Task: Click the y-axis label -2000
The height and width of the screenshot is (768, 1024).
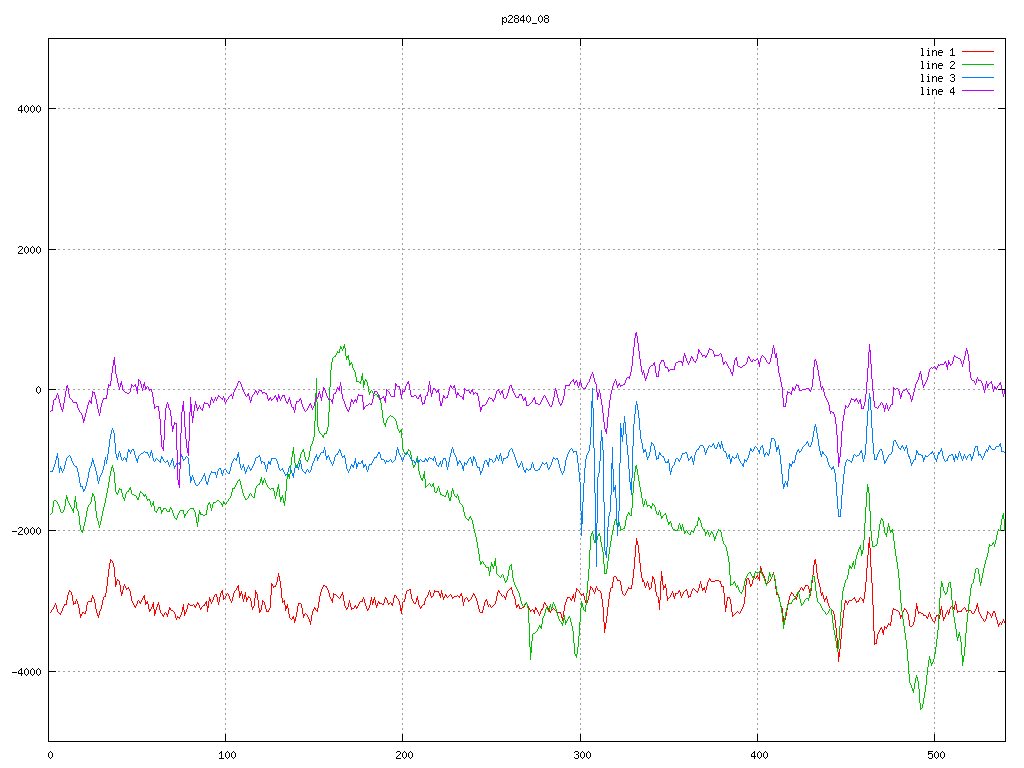Action: point(26,531)
